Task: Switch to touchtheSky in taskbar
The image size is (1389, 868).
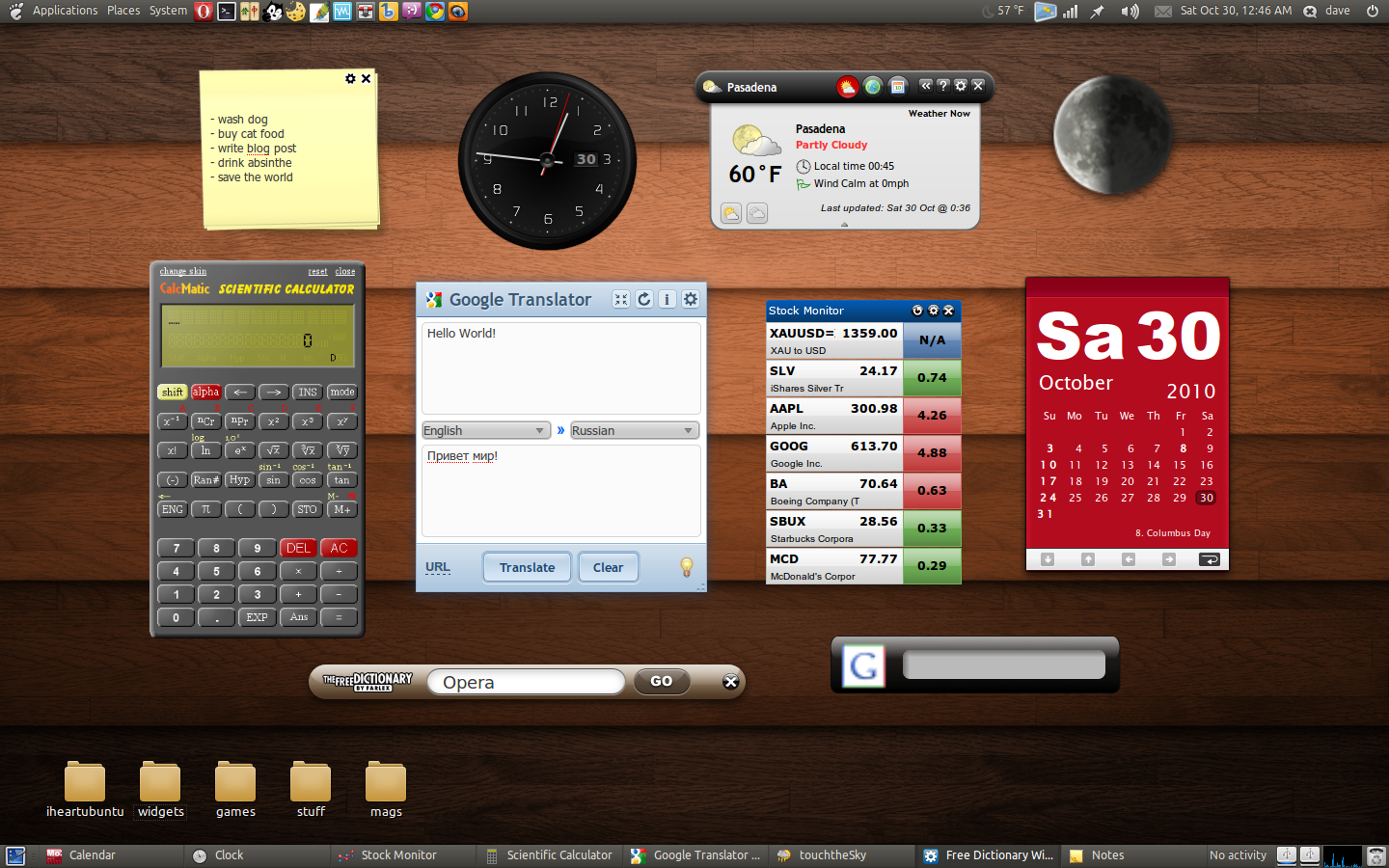Action: tap(842, 855)
